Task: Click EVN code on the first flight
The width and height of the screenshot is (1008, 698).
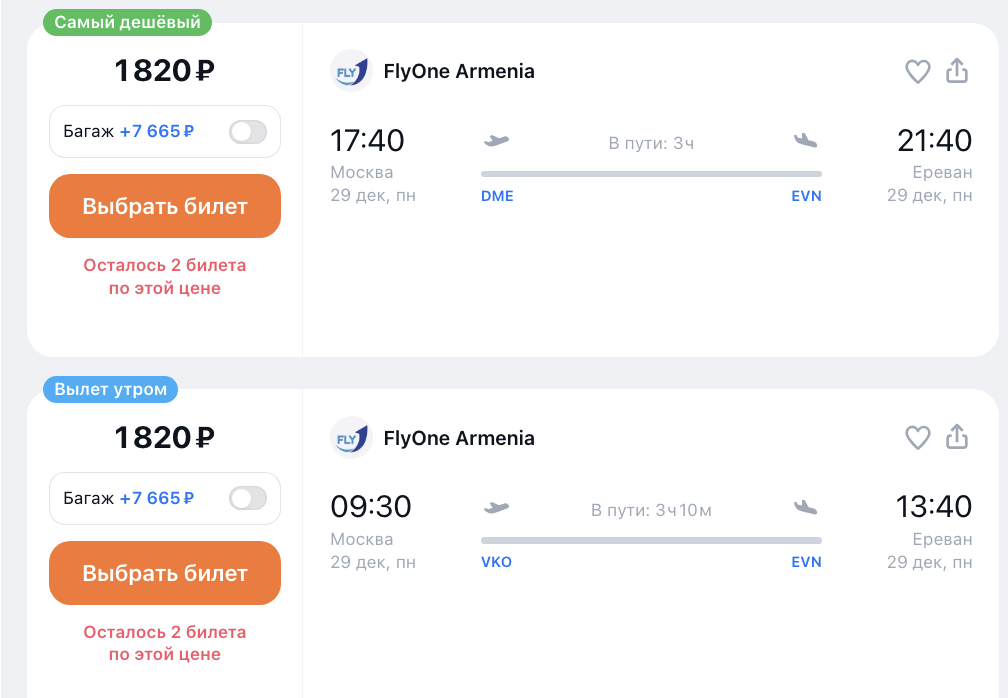Action: click(806, 196)
